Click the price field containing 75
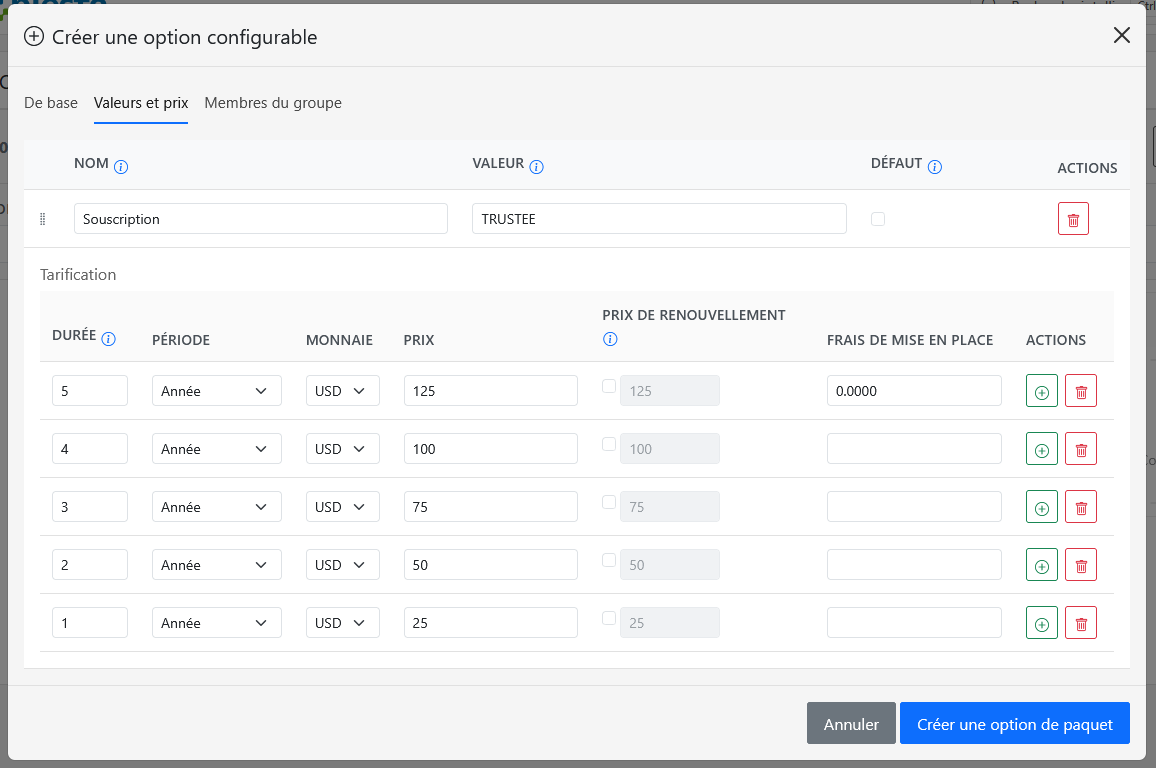Viewport: 1156px width, 768px height. click(x=491, y=507)
